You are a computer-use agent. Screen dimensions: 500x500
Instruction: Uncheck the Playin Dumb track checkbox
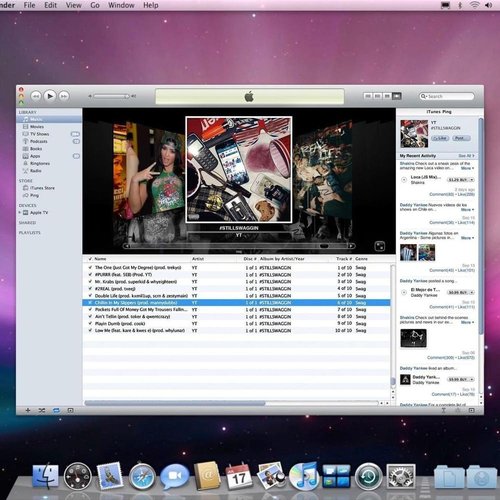(90, 324)
